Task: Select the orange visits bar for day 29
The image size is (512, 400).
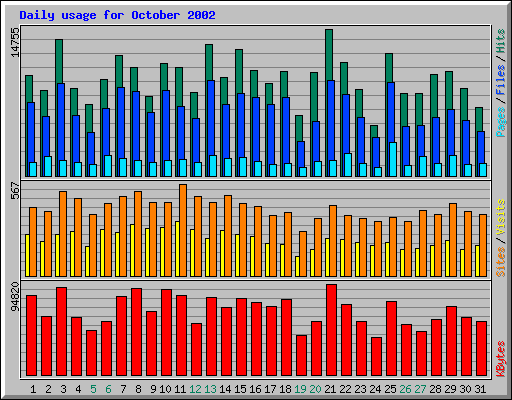Action: tap(453, 240)
